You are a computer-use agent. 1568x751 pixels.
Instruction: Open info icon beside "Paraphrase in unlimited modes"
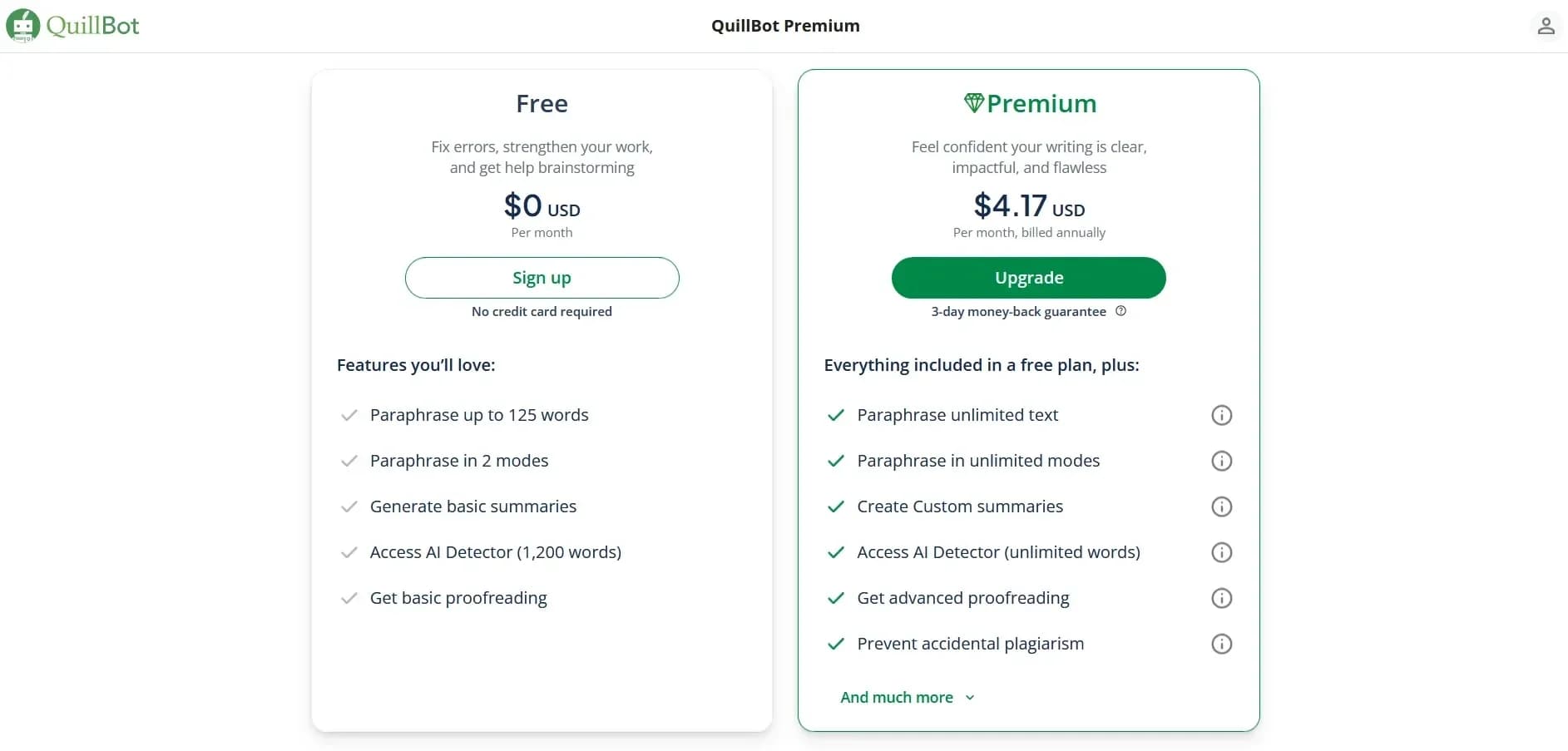1221,461
